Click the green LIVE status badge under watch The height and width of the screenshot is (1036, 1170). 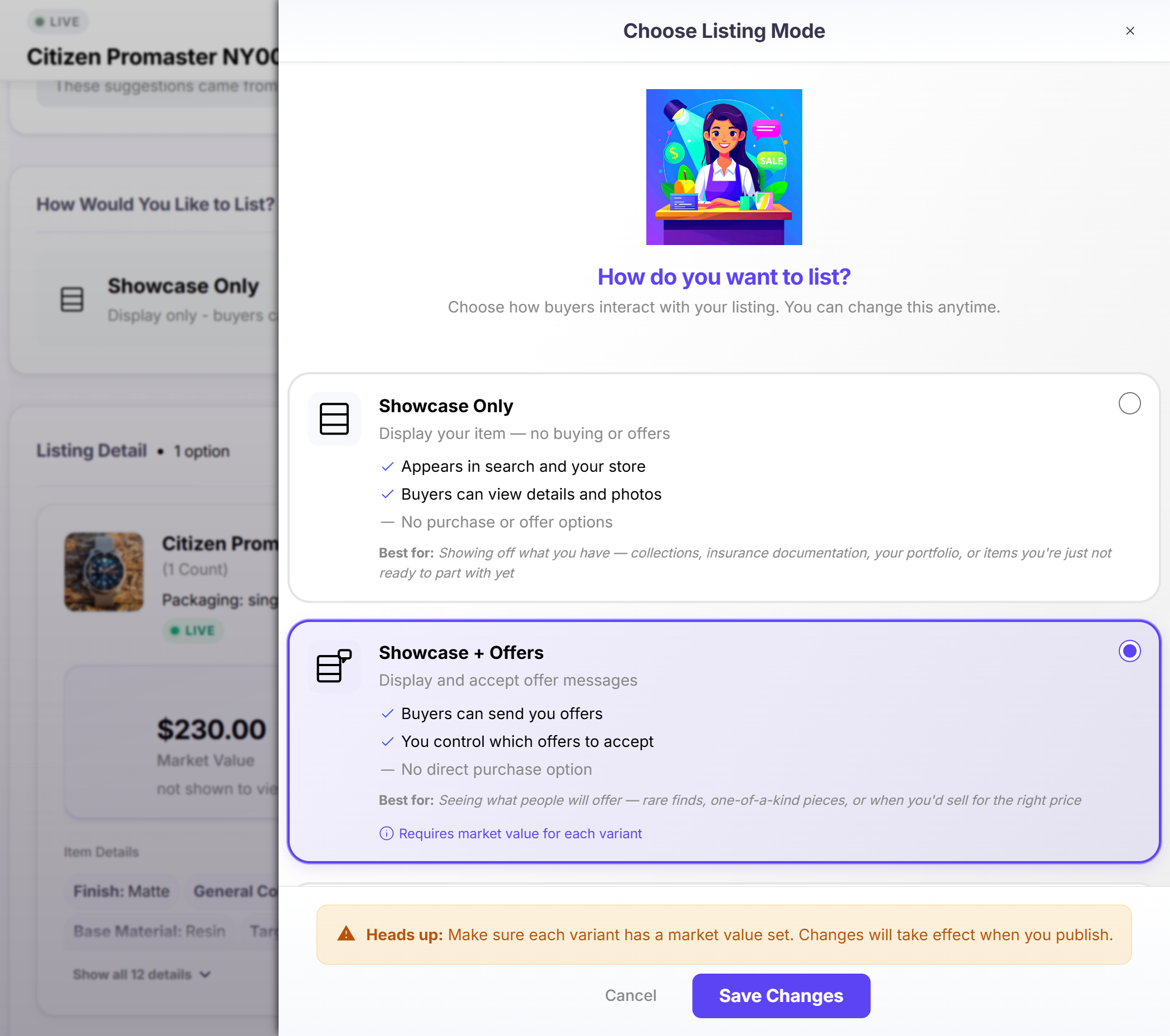193,630
